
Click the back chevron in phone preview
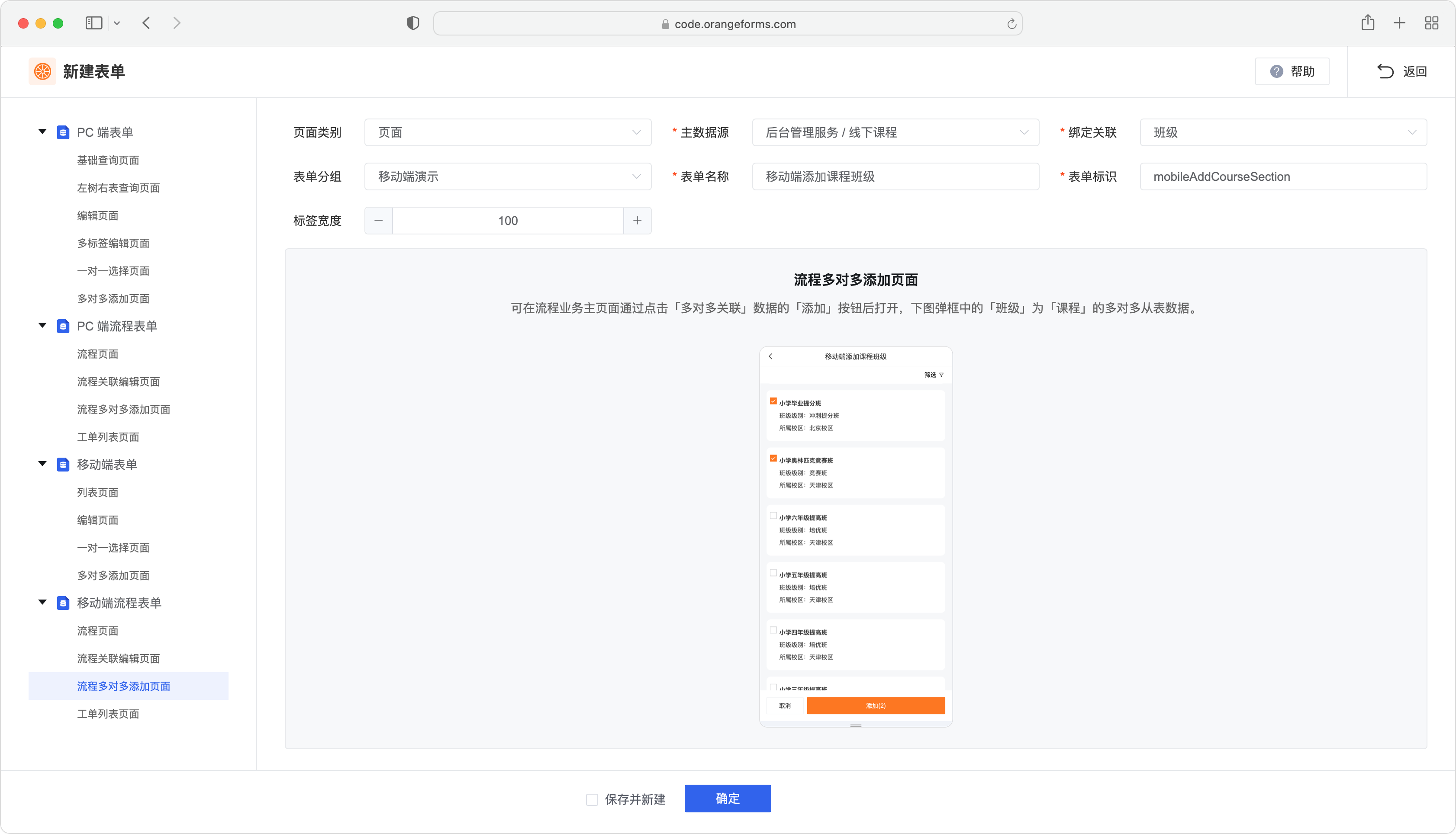point(771,356)
